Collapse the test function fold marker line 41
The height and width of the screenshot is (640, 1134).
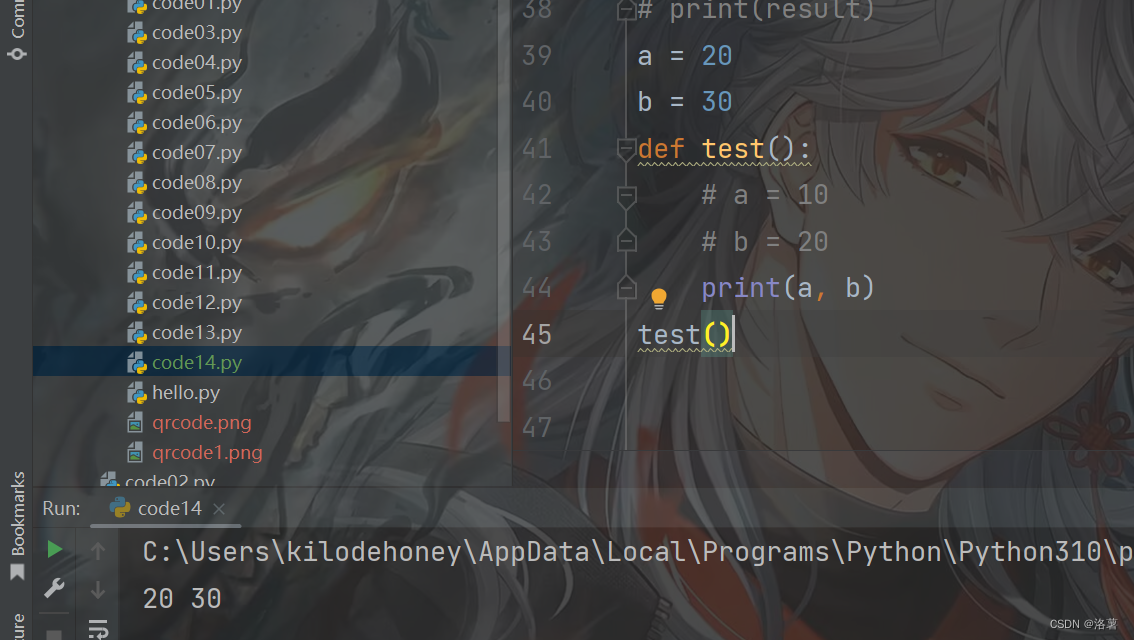pyautogui.click(x=626, y=149)
